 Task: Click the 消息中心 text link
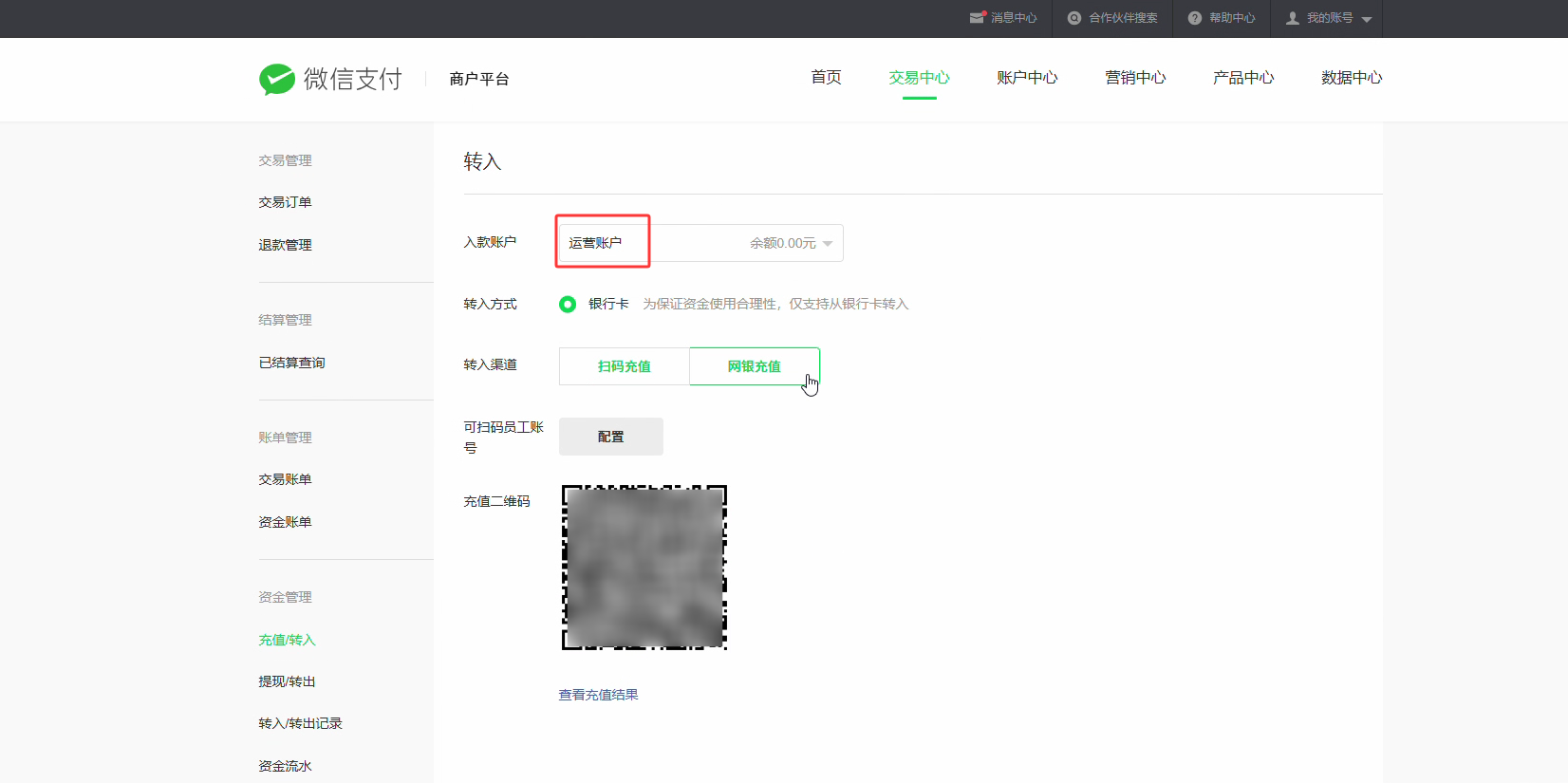tap(1014, 18)
